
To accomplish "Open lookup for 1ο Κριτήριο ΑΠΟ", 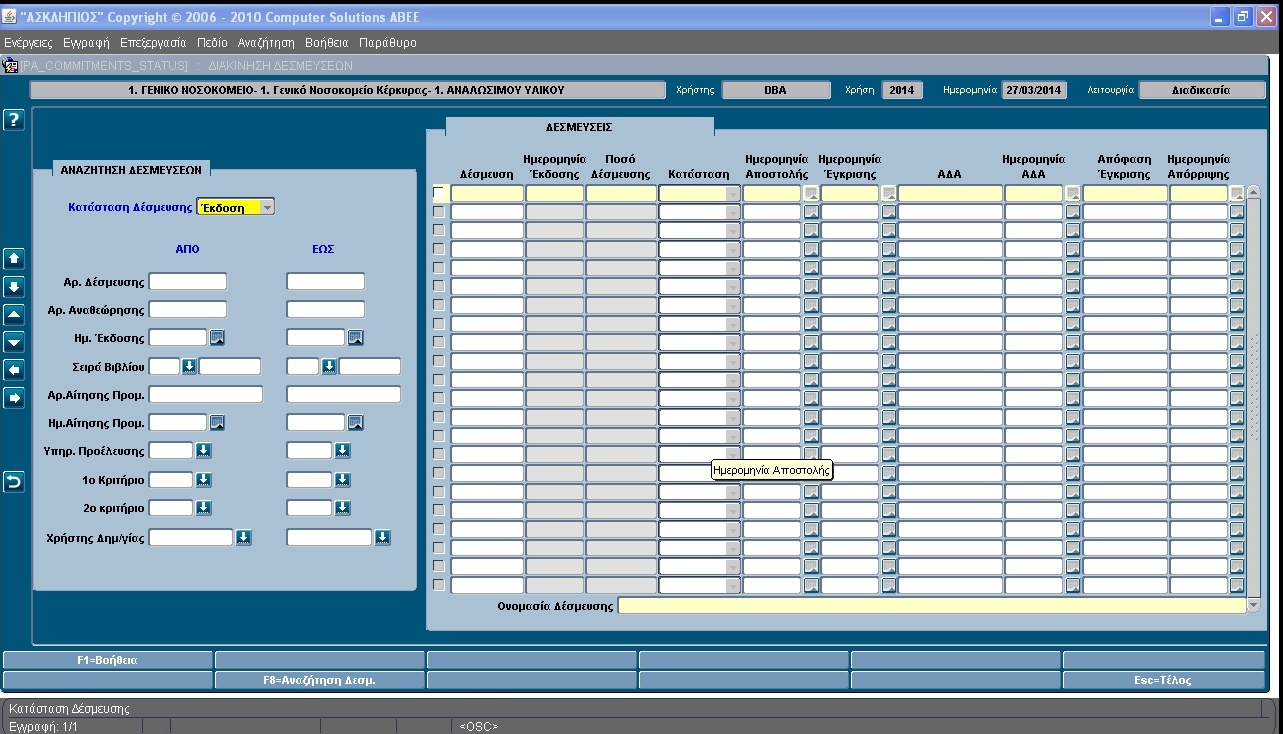I will [x=203, y=479].
